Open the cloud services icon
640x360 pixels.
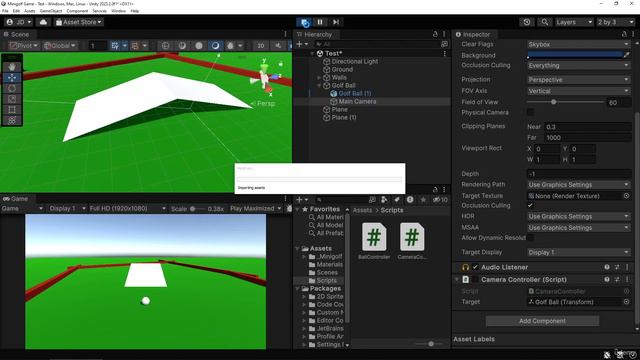pyautogui.click(x=43, y=22)
